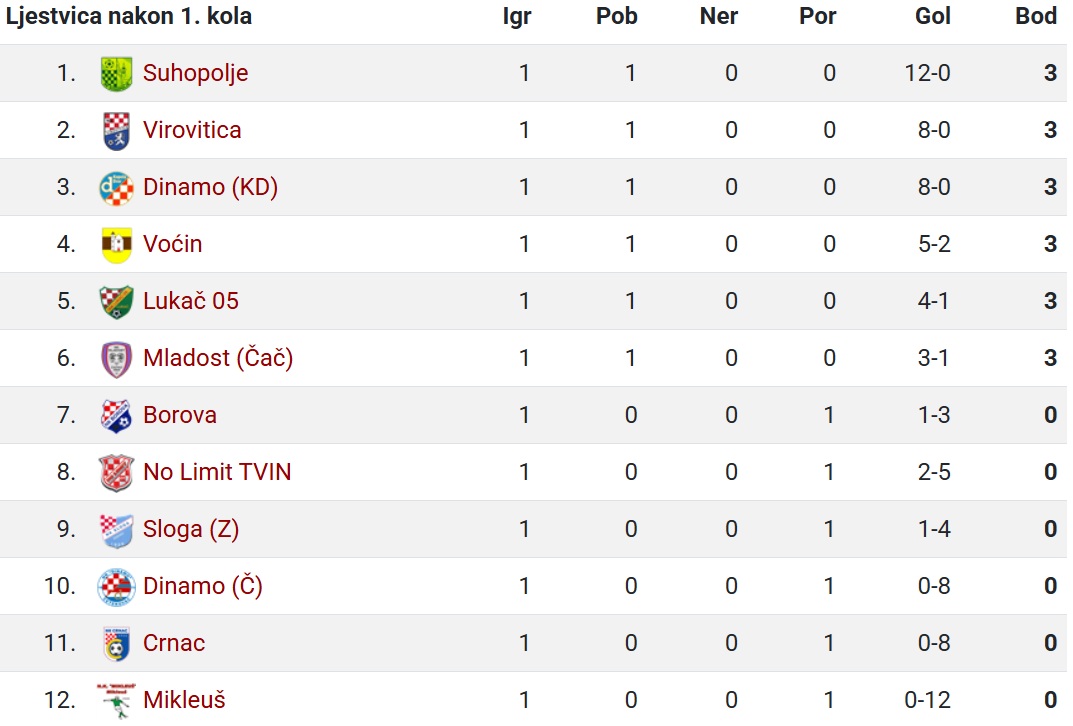This screenshot has width=1073, height=726.
Task: Click the No Limit TVIN red crest
Action: (116, 473)
